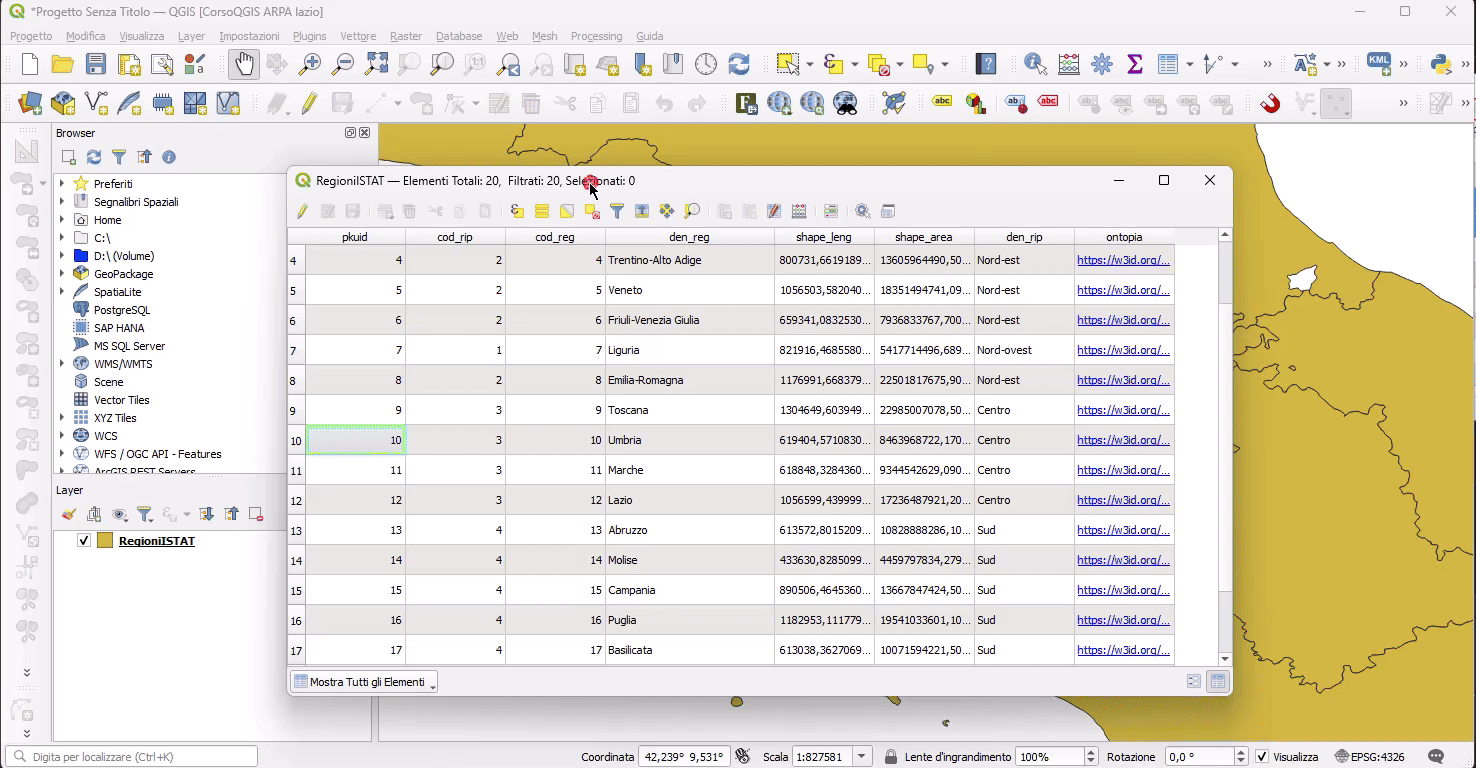Click the filter funnel in attribute table toolbar
The width and height of the screenshot is (1476, 768).
[x=617, y=211]
